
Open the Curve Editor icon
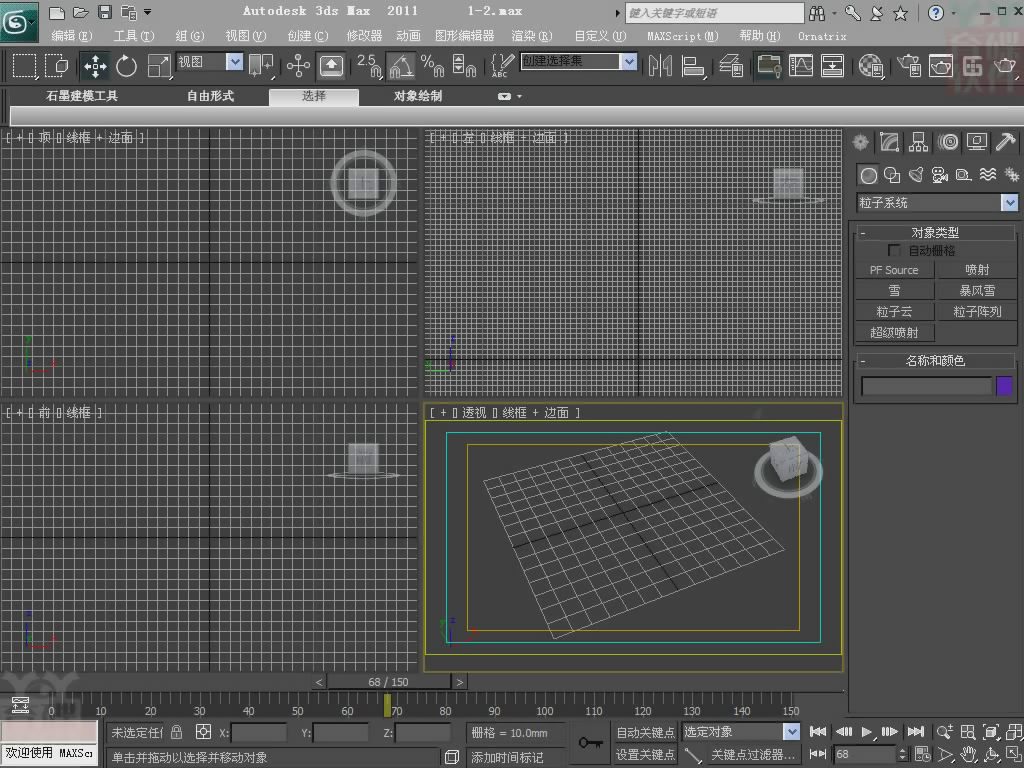pyautogui.click(x=801, y=66)
